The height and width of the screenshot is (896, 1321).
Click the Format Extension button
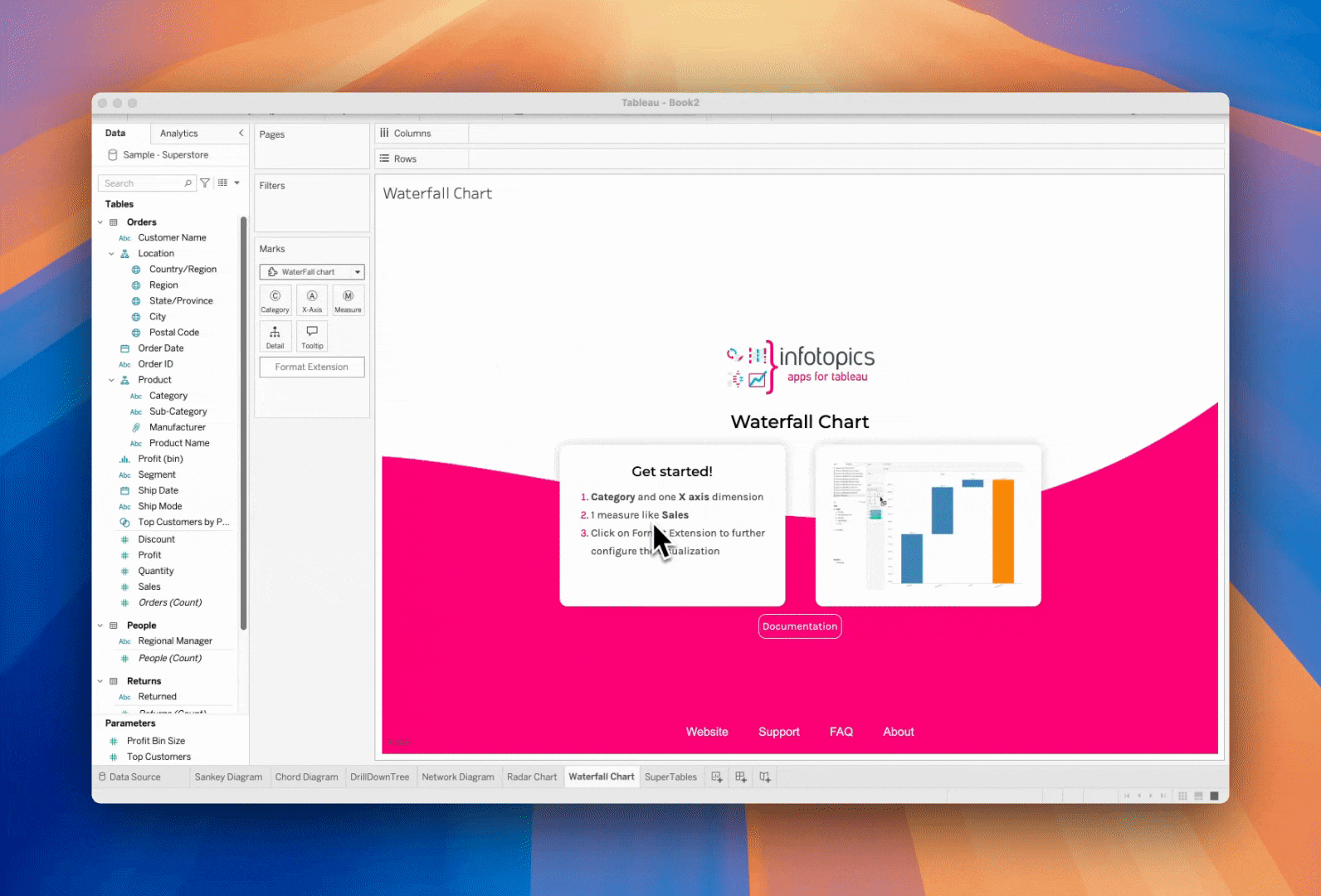(x=312, y=368)
